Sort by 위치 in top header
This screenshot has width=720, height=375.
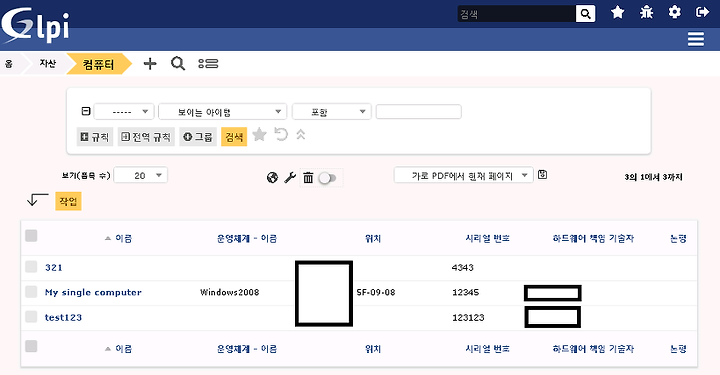pos(373,238)
